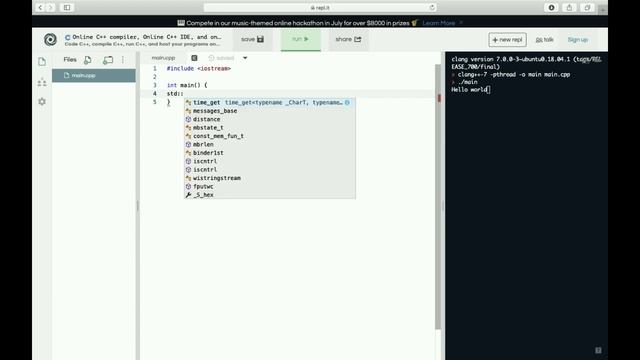Dismiss the hackathon banner
640x360 pixels.
tap(461, 22)
